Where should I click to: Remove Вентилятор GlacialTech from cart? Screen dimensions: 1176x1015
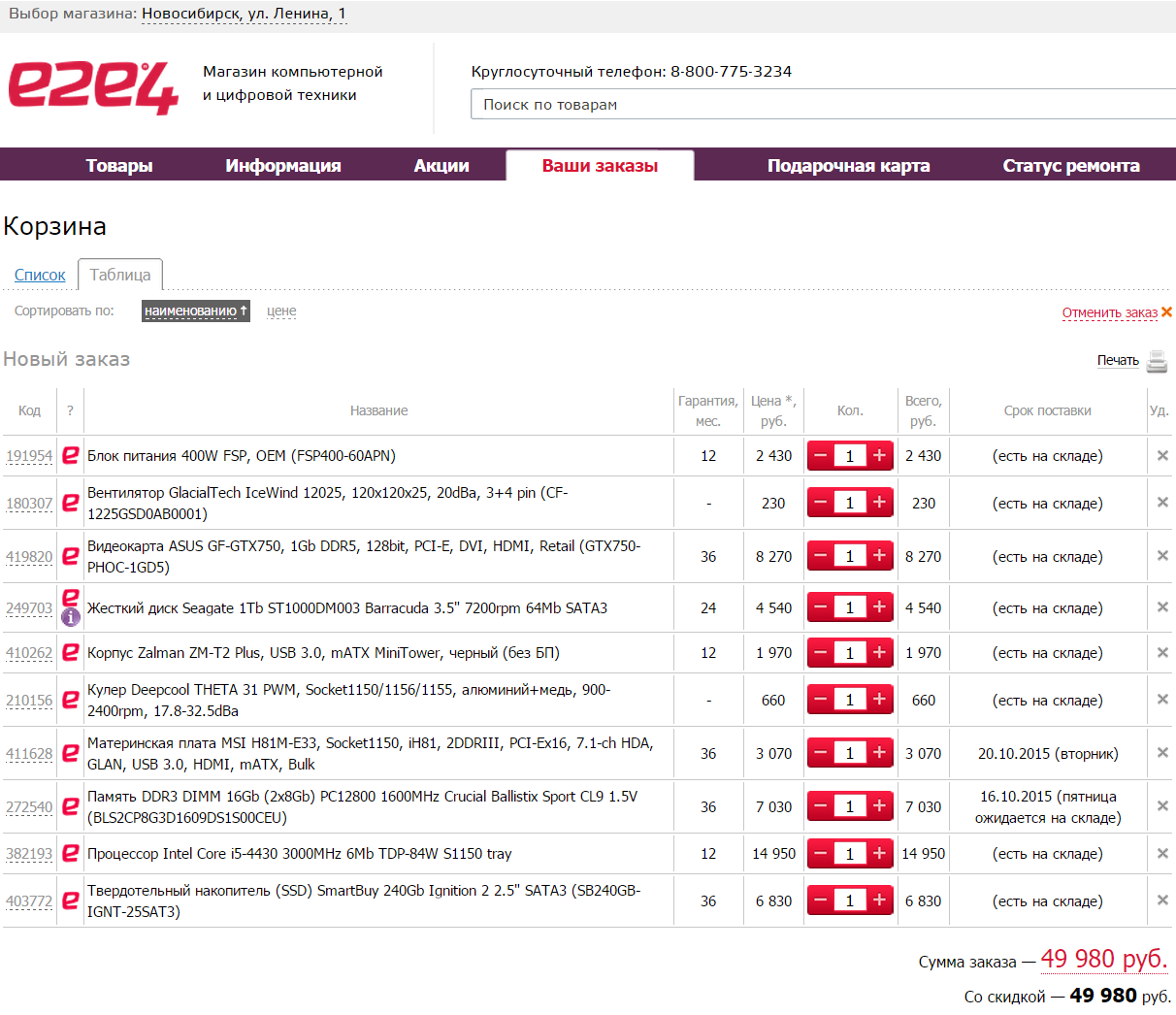point(1162,503)
